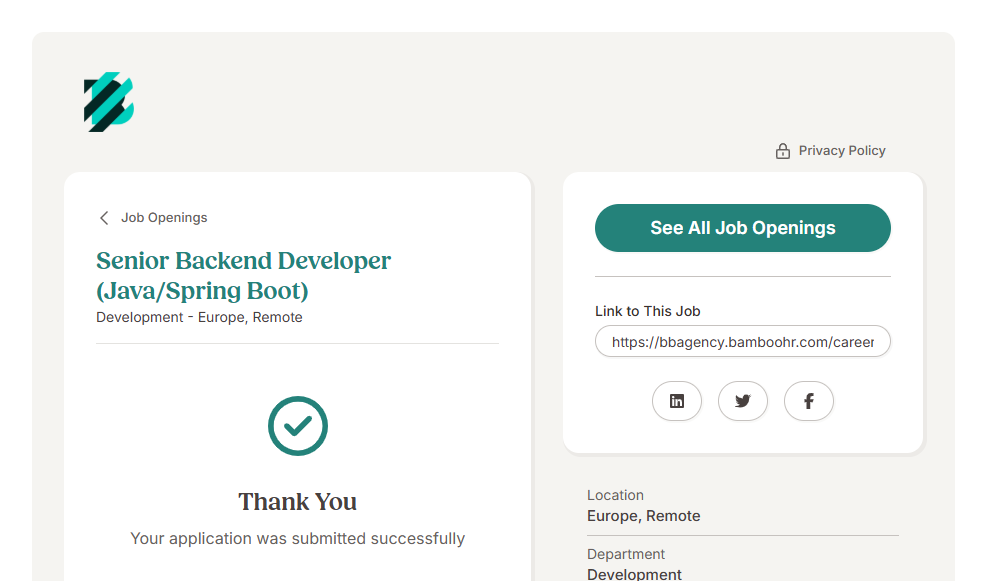987x581 pixels.
Task: Click the Thank You heading
Action: tap(297, 501)
